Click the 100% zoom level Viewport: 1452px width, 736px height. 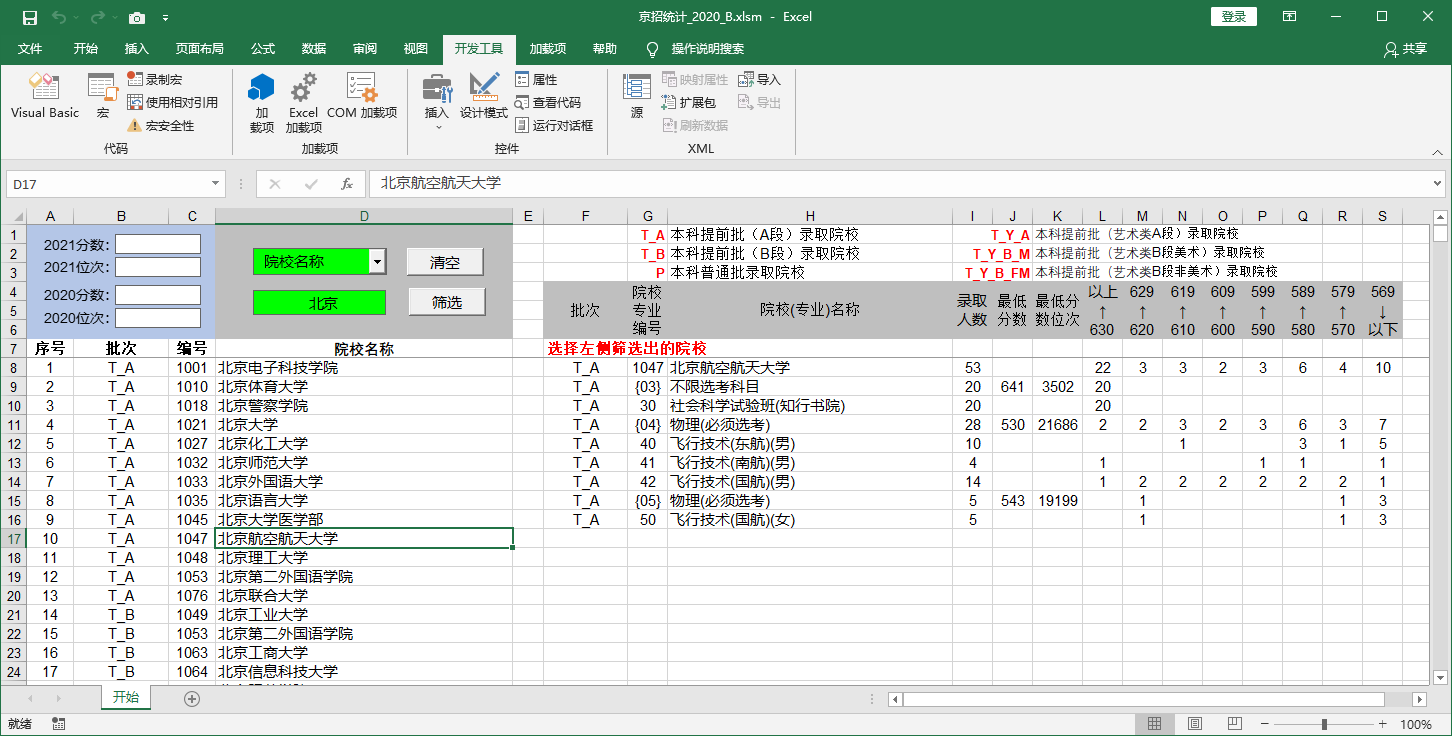point(1415,724)
